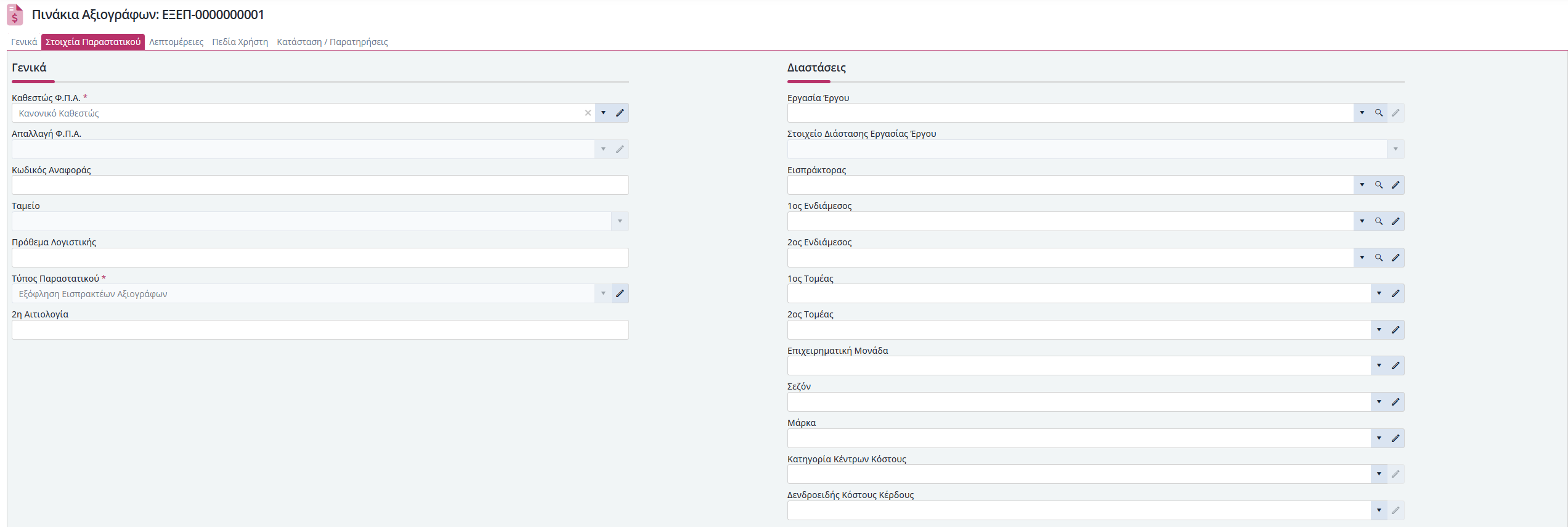The height and width of the screenshot is (527, 1568).
Task: Select the Στοιχεία Παραστατικού tab
Action: (x=93, y=42)
